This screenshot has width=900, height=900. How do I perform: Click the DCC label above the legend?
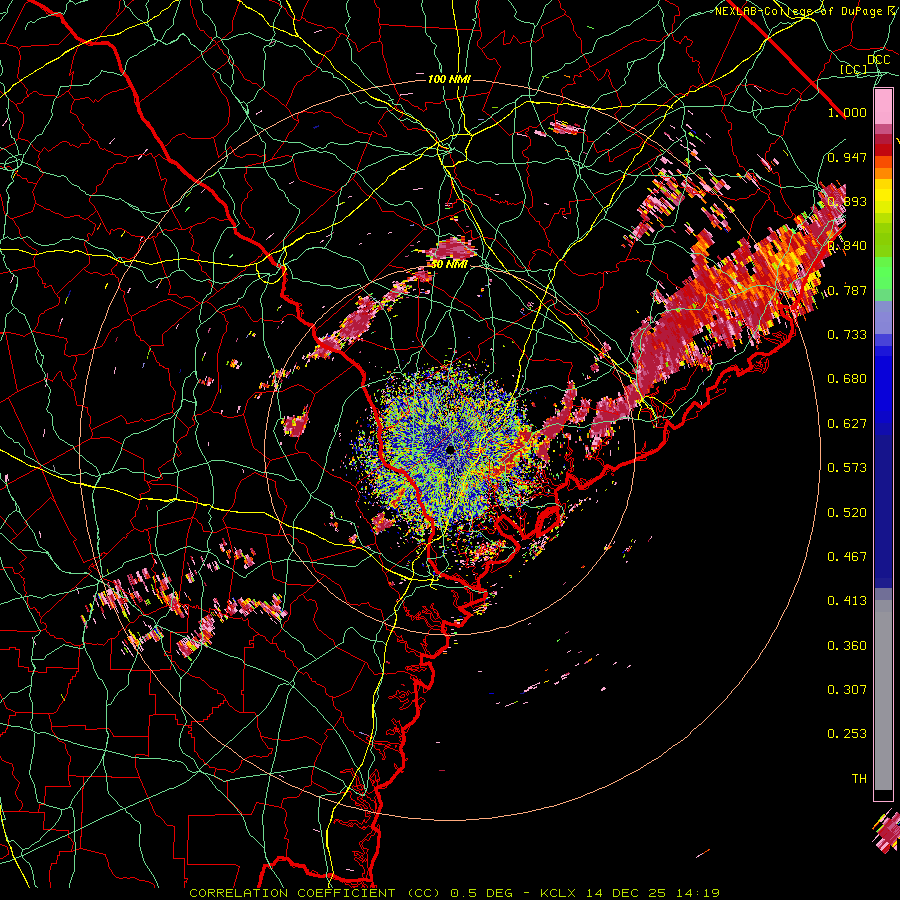[x=879, y=60]
